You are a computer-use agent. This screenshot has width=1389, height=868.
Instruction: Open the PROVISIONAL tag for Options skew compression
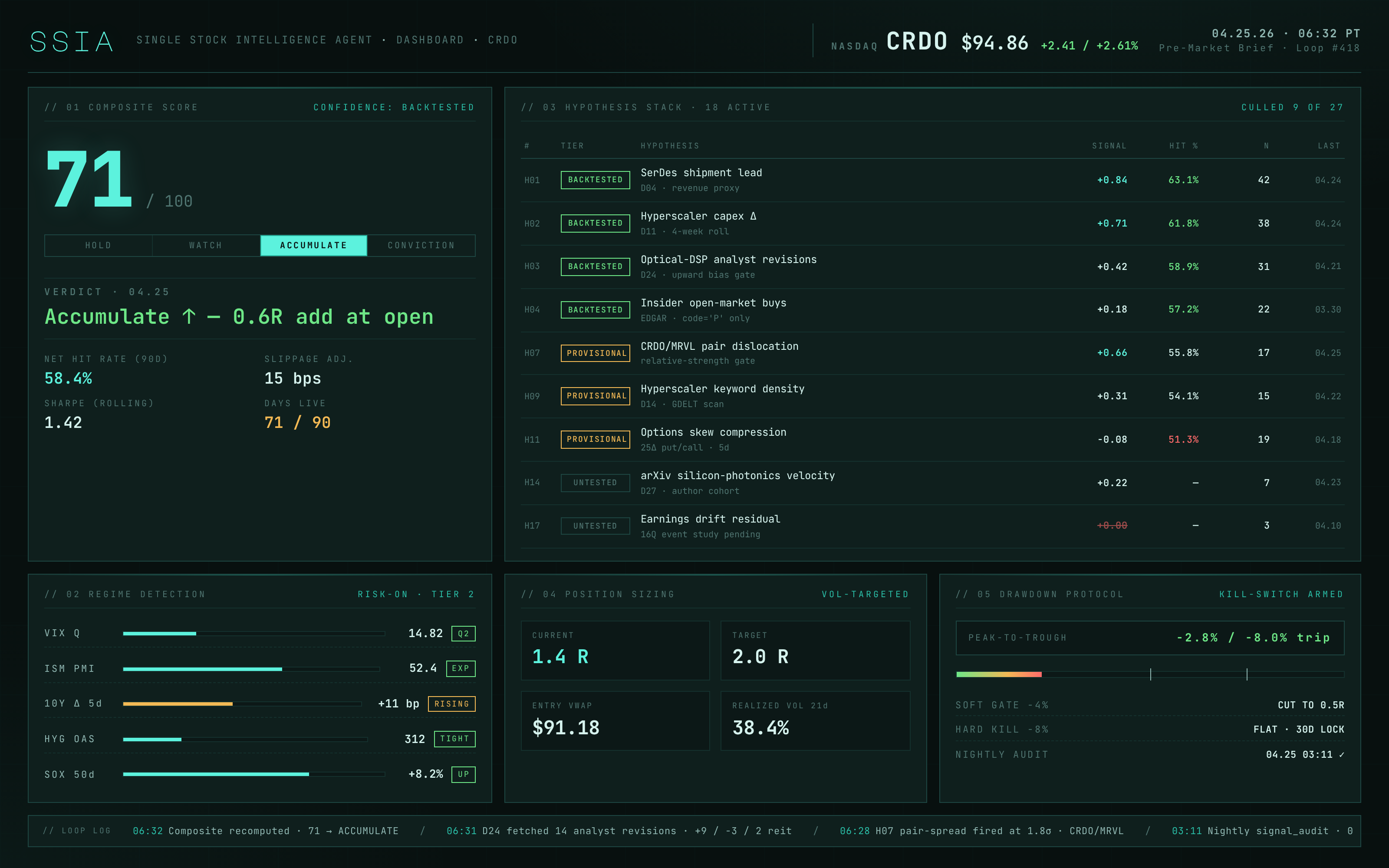pos(595,439)
